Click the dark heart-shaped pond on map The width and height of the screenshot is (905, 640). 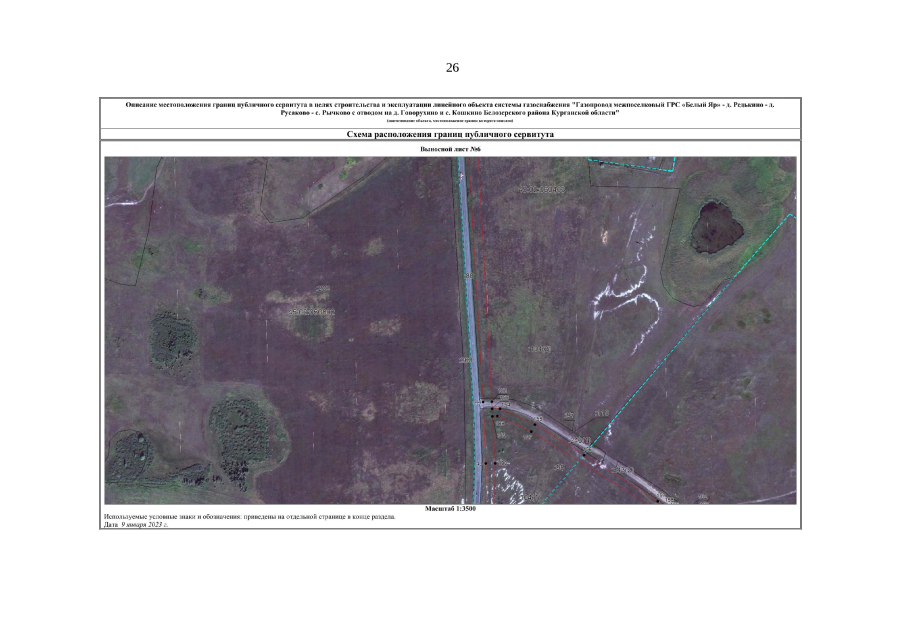point(719,224)
